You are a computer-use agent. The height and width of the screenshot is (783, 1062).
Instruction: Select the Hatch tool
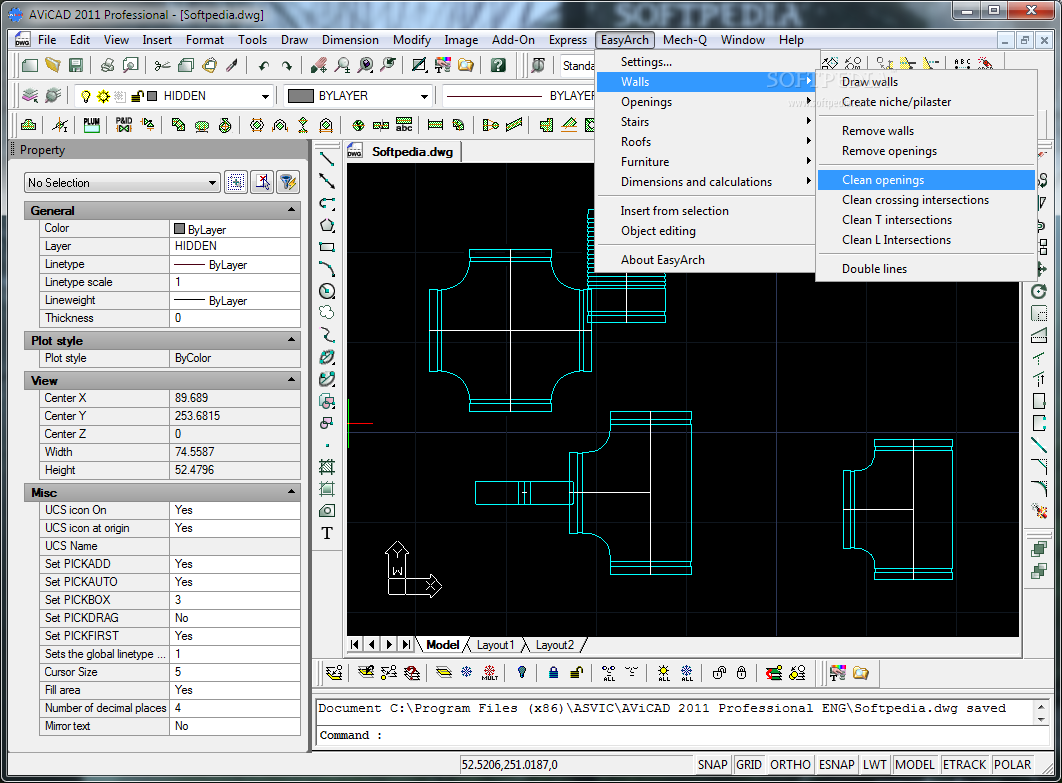pos(327,467)
